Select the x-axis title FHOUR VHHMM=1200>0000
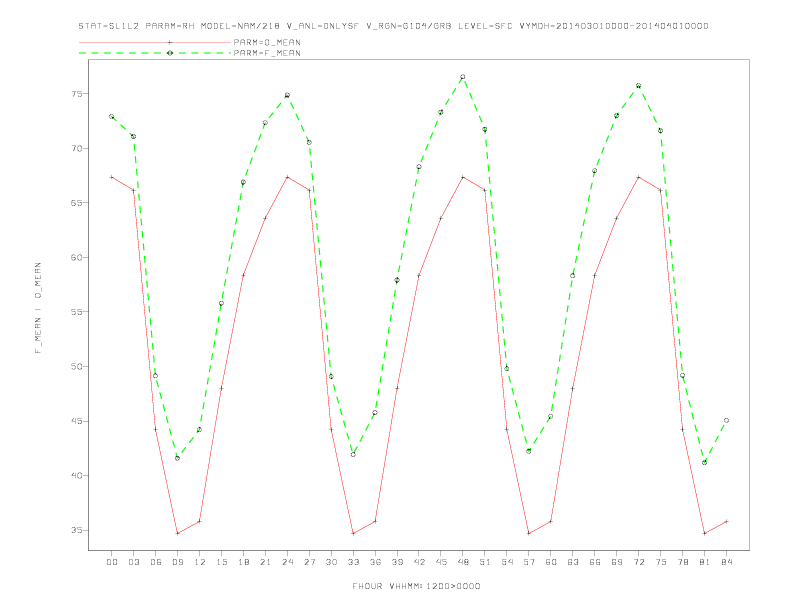 click(x=416, y=586)
